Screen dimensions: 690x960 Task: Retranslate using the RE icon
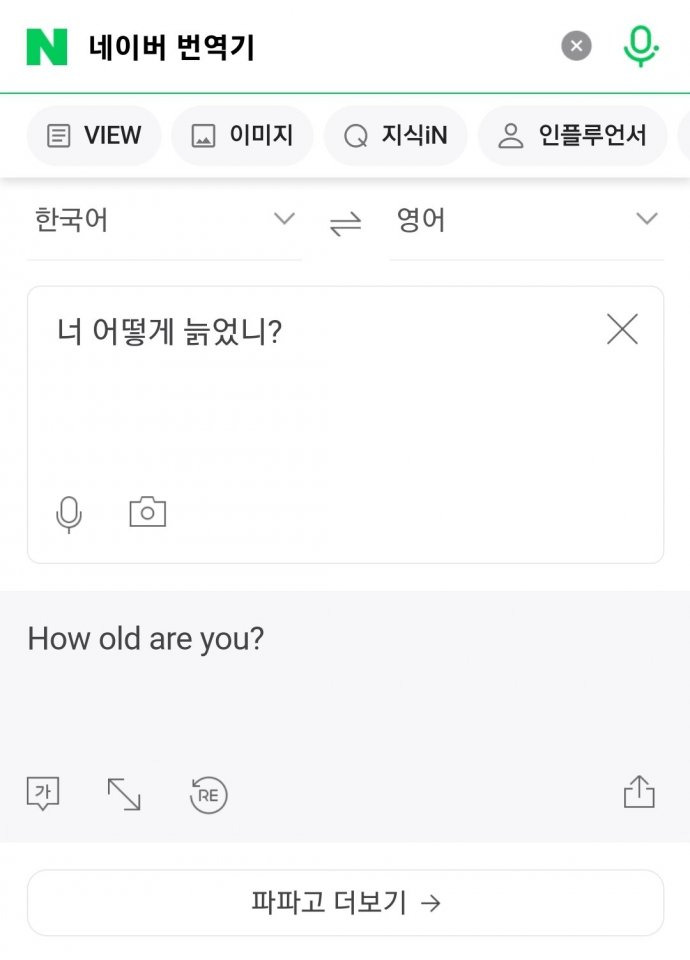tap(207, 795)
